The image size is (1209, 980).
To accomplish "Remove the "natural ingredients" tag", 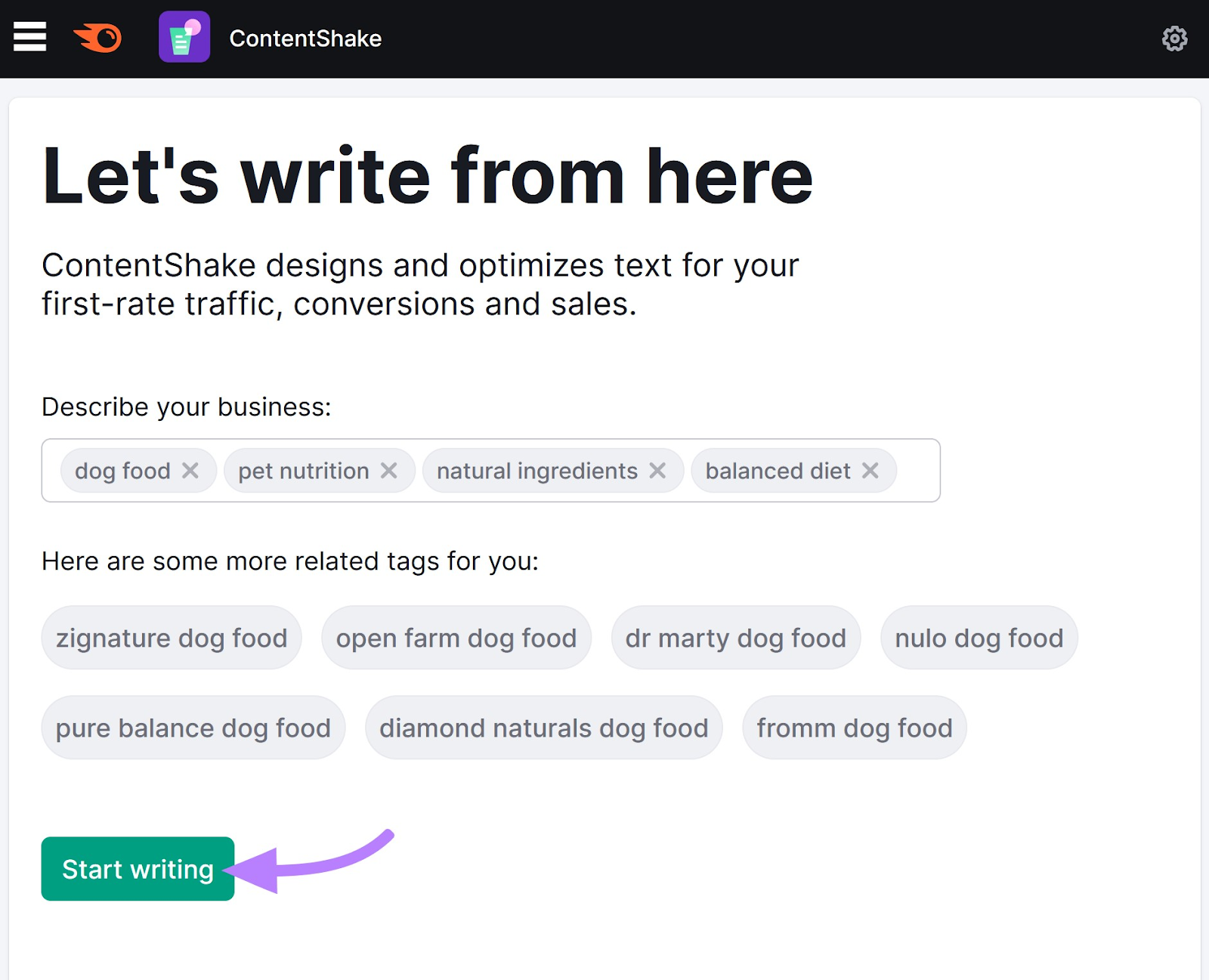I will 657,470.
